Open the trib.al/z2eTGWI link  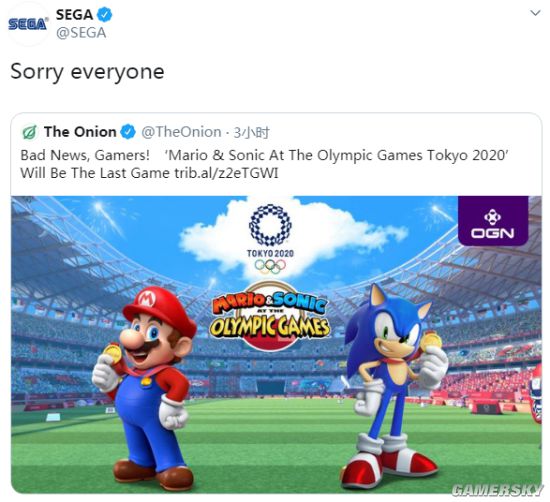(226, 173)
